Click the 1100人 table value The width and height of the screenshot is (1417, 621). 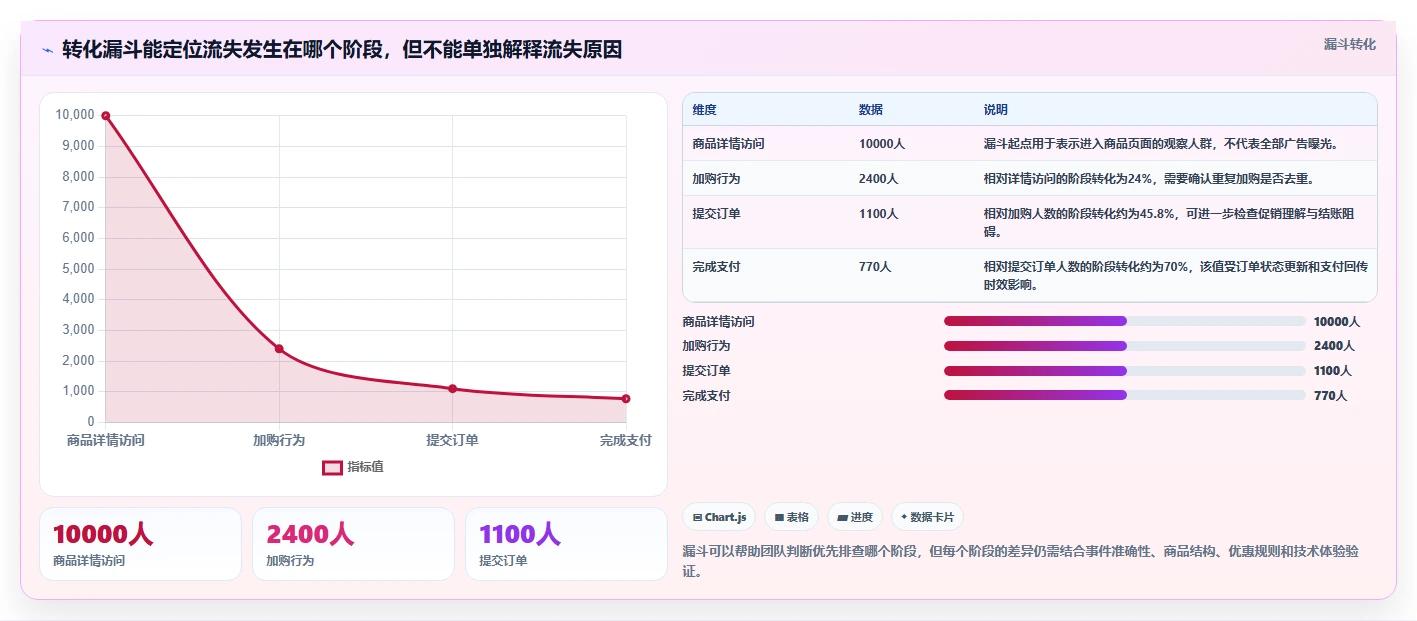(878, 214)
